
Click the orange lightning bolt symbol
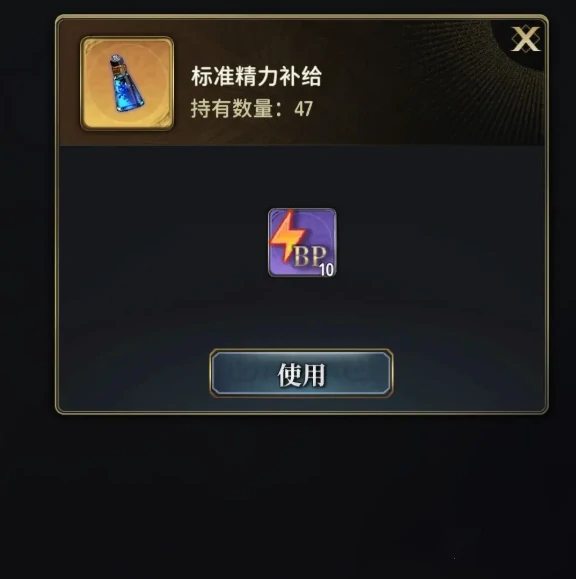[287, 235]
